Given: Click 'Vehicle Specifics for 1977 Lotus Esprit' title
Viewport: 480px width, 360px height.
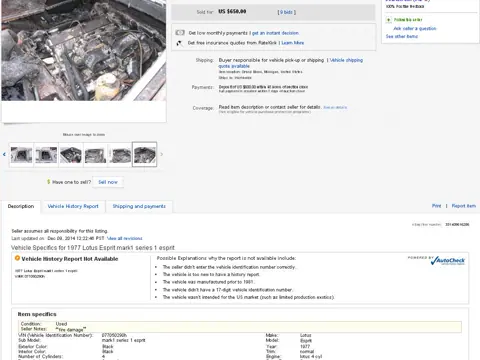Looking at the screenshot, I should coord(93,248).
